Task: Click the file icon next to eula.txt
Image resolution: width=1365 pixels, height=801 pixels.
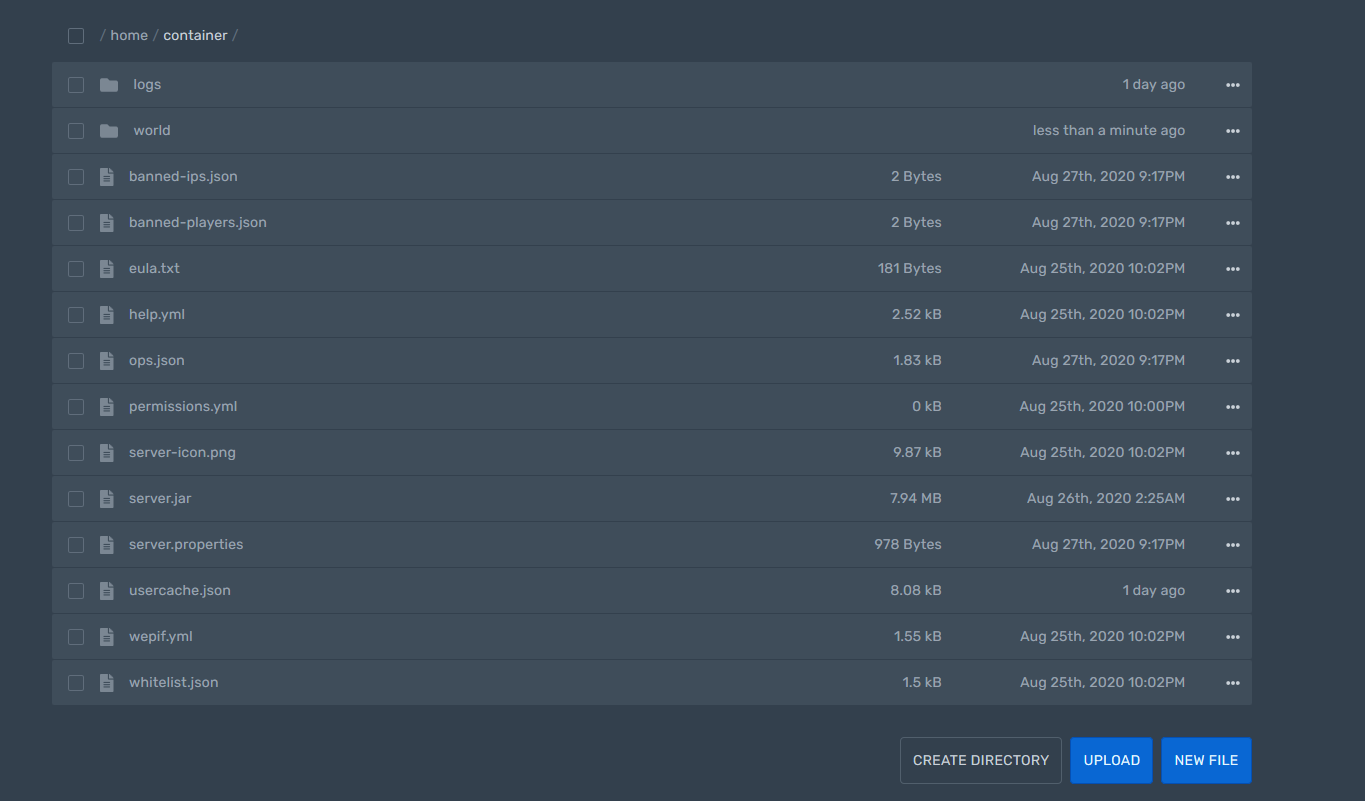Action: [x=106, y=268]
